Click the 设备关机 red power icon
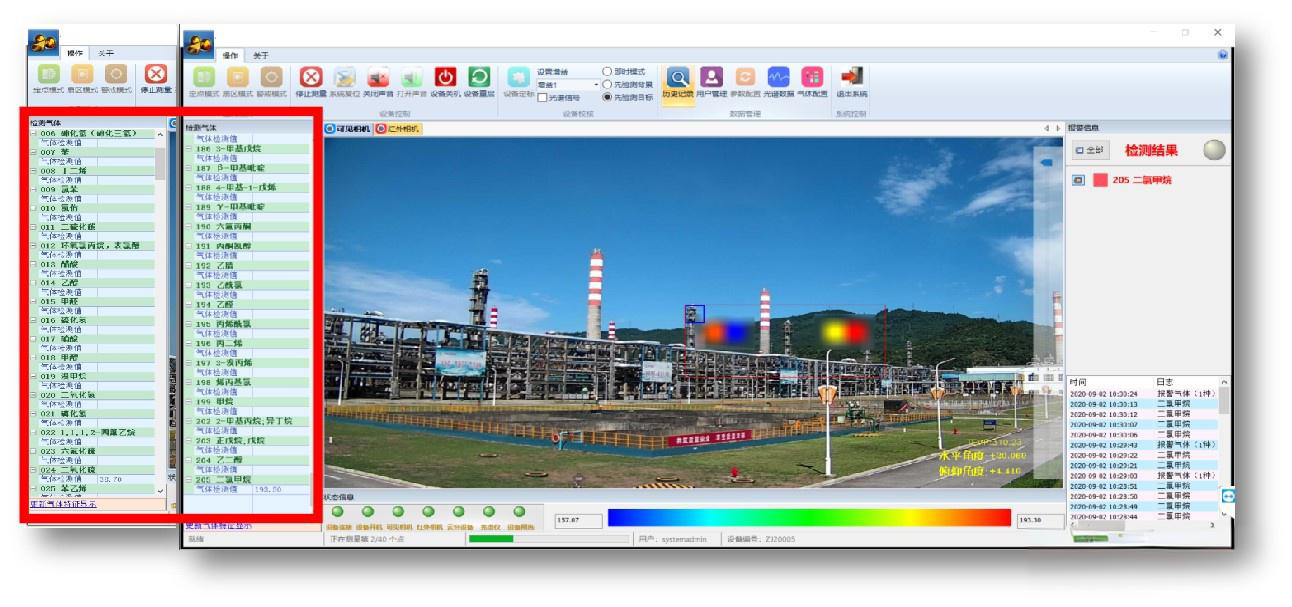 (446, 78)
